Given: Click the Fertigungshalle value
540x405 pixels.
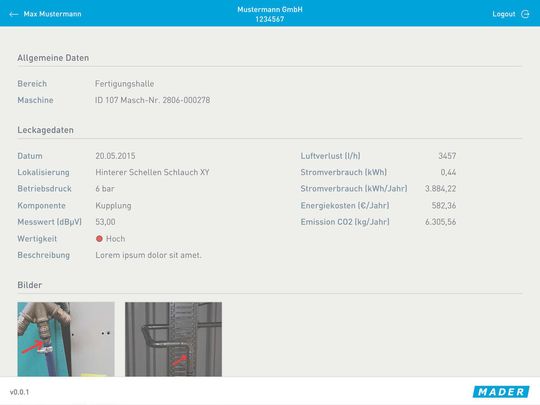Looking at the screenshot, I should [125, 84].
